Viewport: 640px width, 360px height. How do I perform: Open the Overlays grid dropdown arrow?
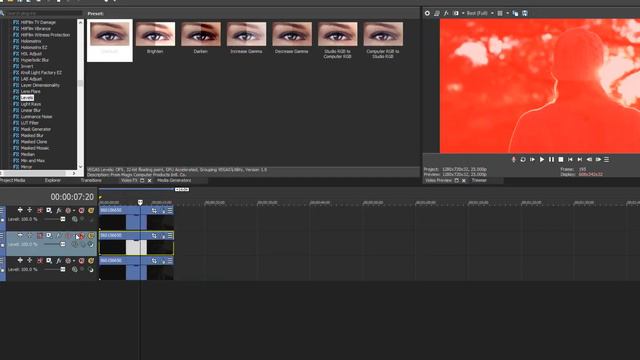(507, 13)
